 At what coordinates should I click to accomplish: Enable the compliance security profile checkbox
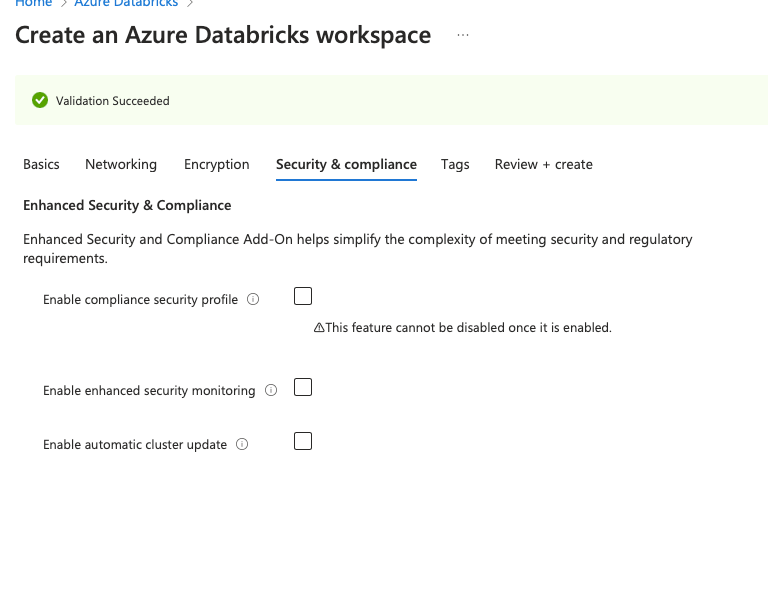[303, 296]
